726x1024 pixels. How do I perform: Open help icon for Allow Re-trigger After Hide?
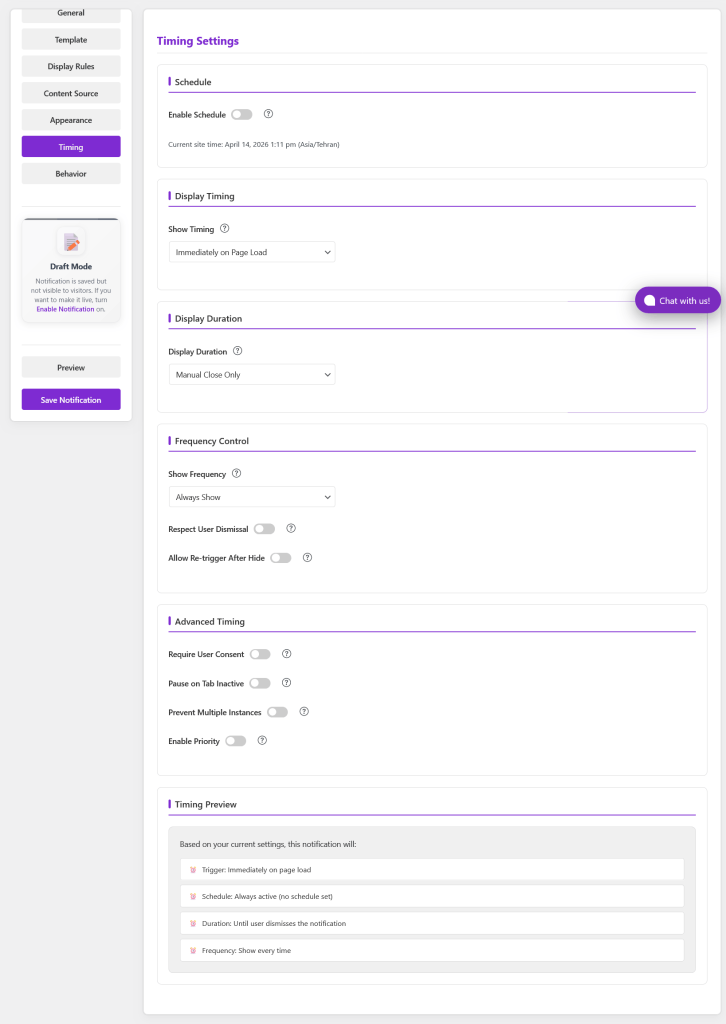click(308, 557)
